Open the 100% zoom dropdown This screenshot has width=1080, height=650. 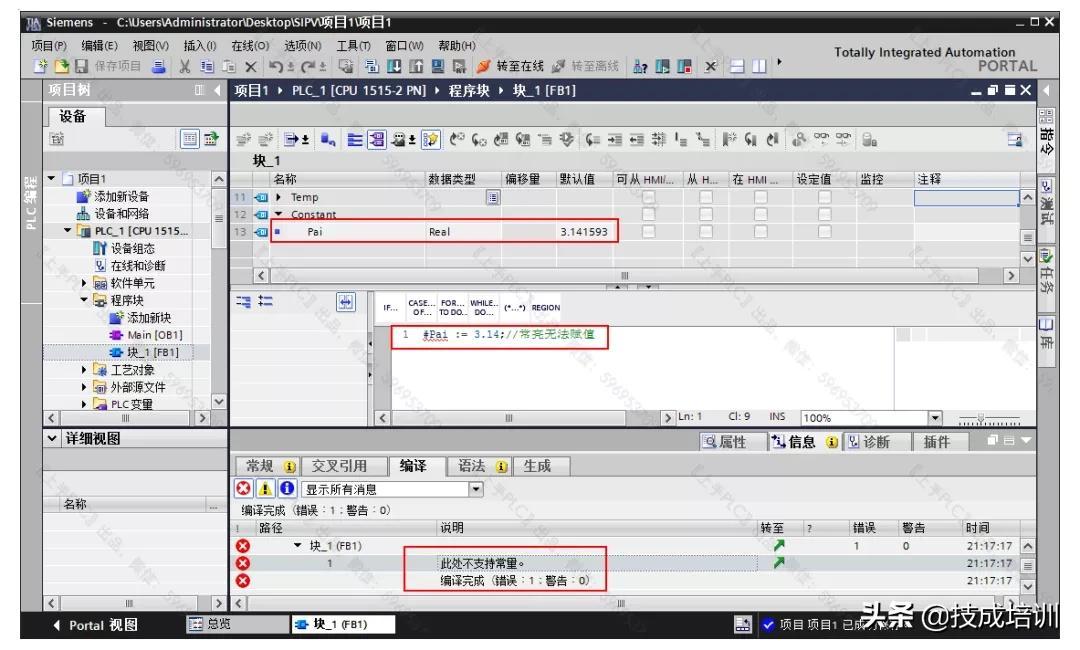pos(935,417)
